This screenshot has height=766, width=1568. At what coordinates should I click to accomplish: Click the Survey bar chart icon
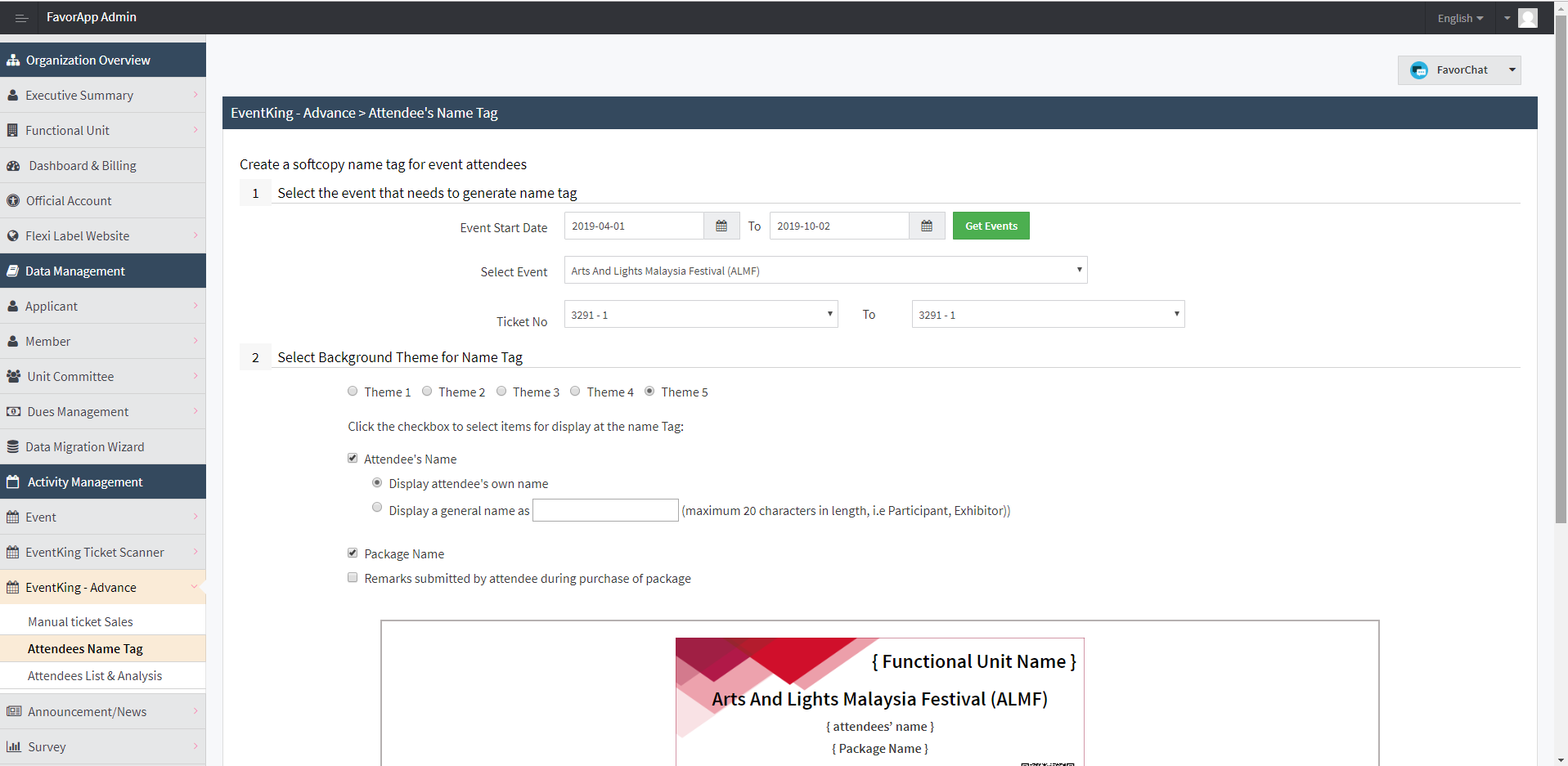click(x=14, y=747)
